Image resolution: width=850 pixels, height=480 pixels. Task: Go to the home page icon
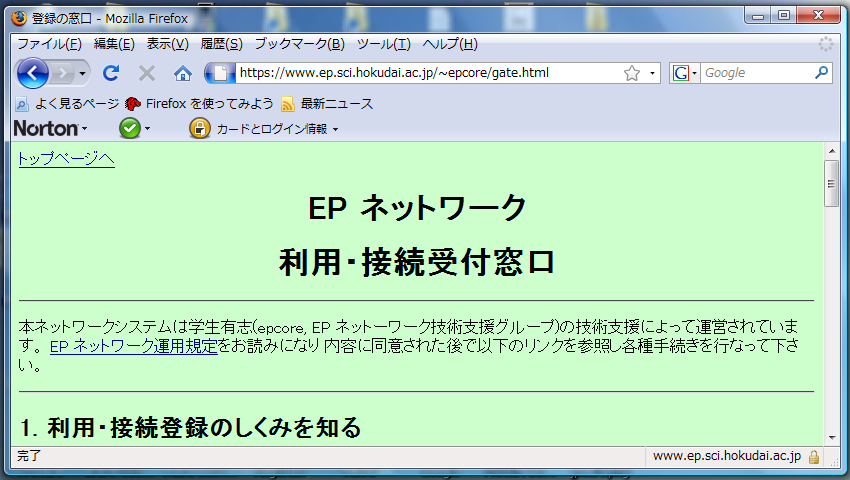(183, 73)
